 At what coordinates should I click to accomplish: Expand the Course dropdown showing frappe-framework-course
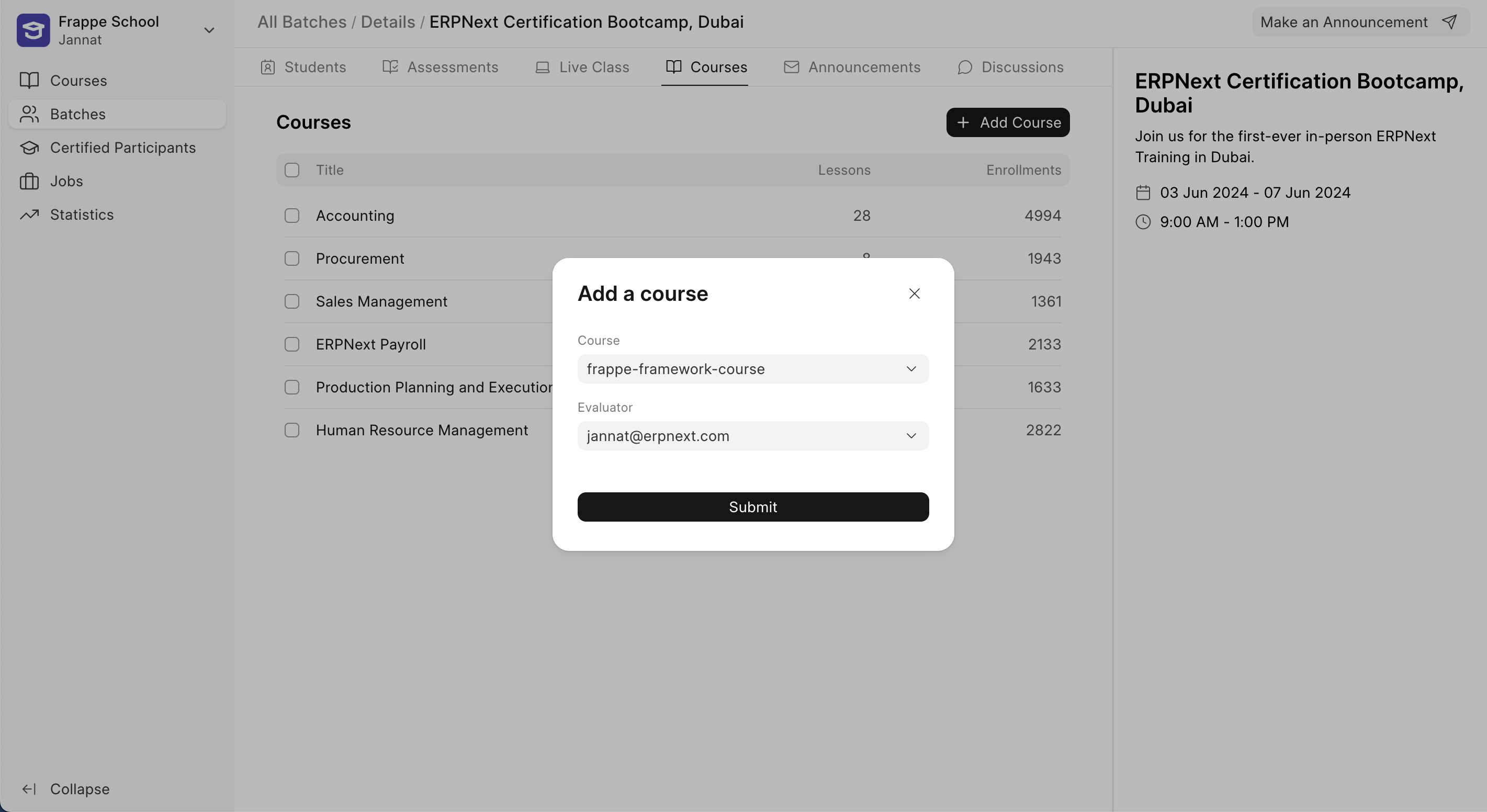(x=753, y=369)
